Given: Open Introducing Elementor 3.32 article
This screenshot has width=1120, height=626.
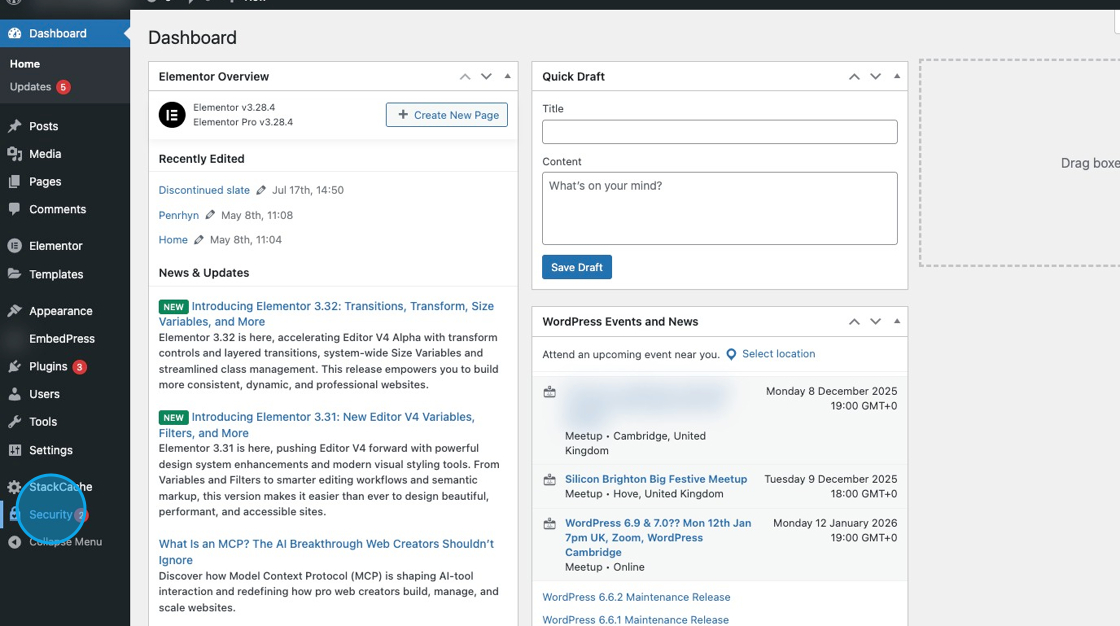Looking at the screenshot, I should pos(326,314).
